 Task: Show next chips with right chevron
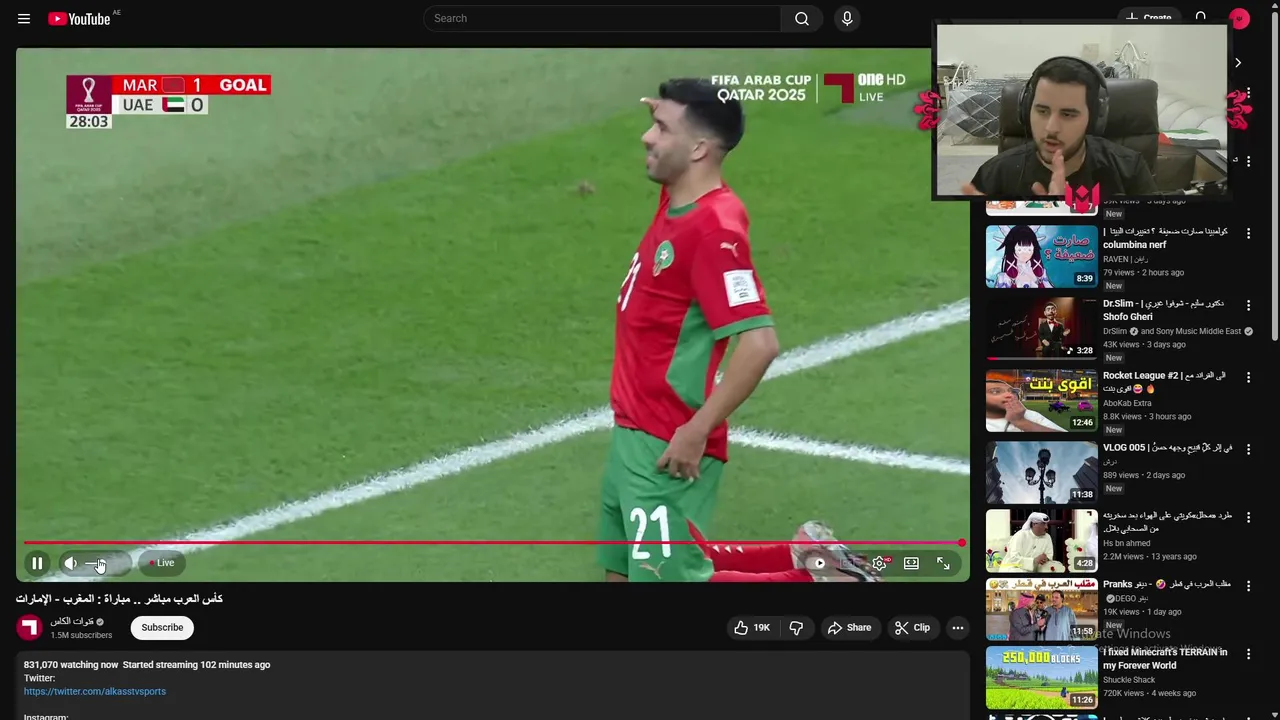click(1238, 62)
